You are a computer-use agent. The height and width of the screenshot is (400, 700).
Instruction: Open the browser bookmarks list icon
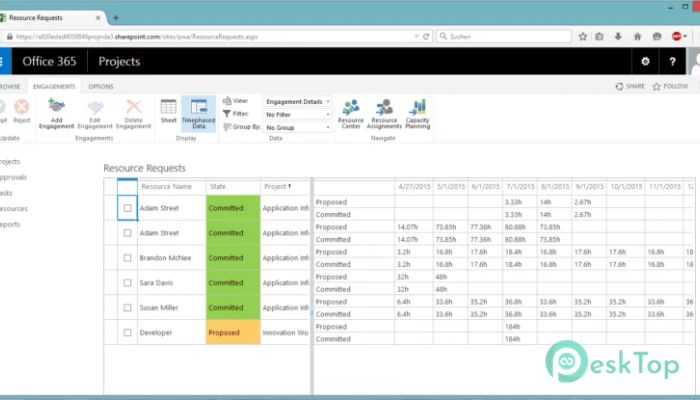pyautogui.click(x=599, y=37)
